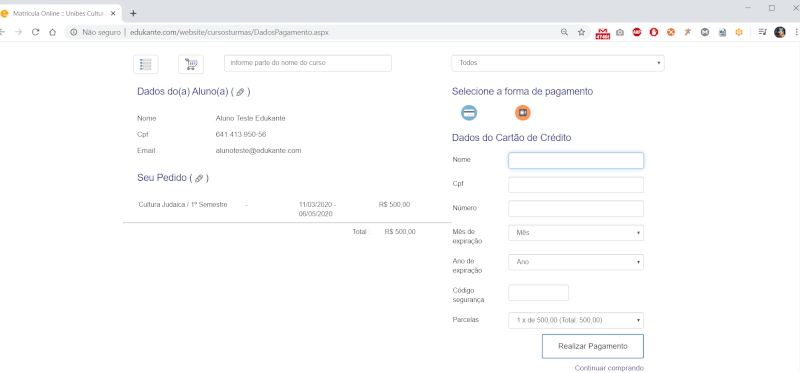Open the Chrome profile avatar
The height and width of the screenshot is (373, 800).
point(780,32)
